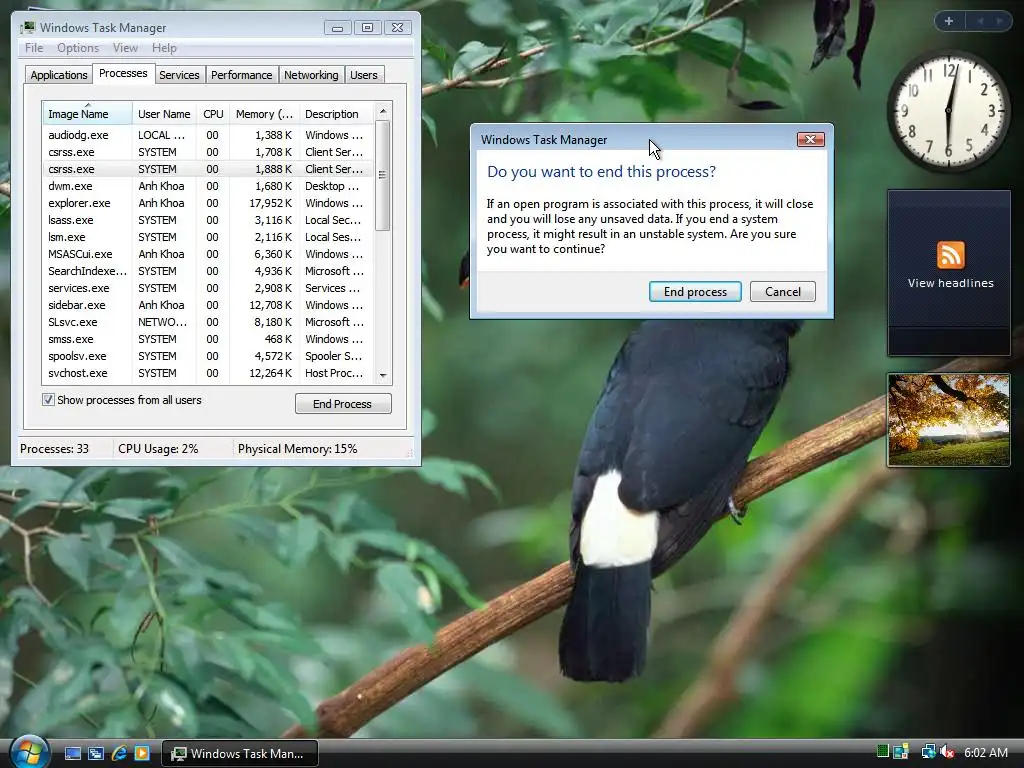This screenshot has width=1024, height=768.
Task: Click the Task Manager title bar icon
Action: [x=28, y=27]
